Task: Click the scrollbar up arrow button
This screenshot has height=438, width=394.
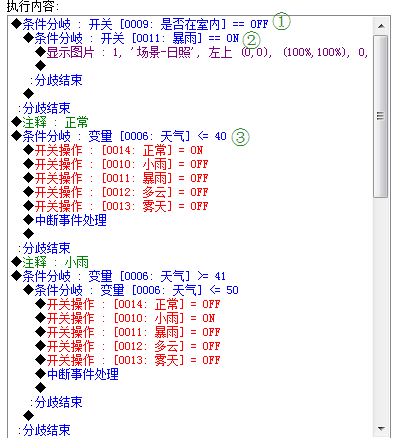Action: pyautogui.click(x=381, y=25)
